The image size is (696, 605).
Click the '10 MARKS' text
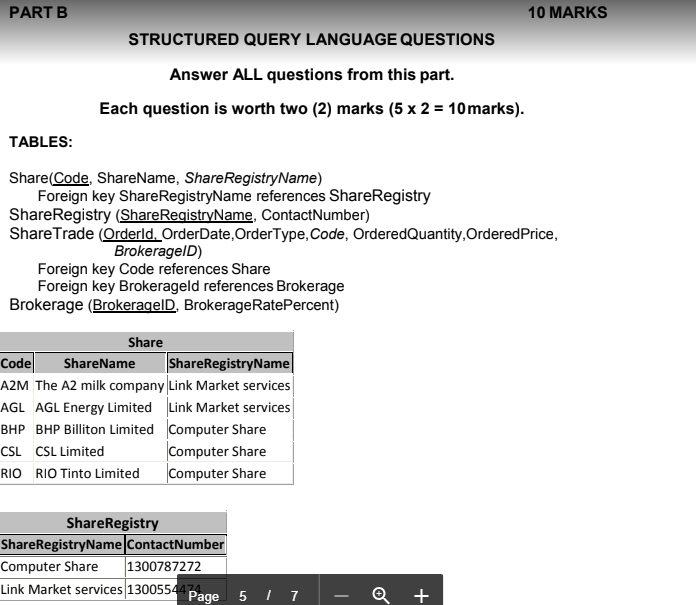(567, 12)
